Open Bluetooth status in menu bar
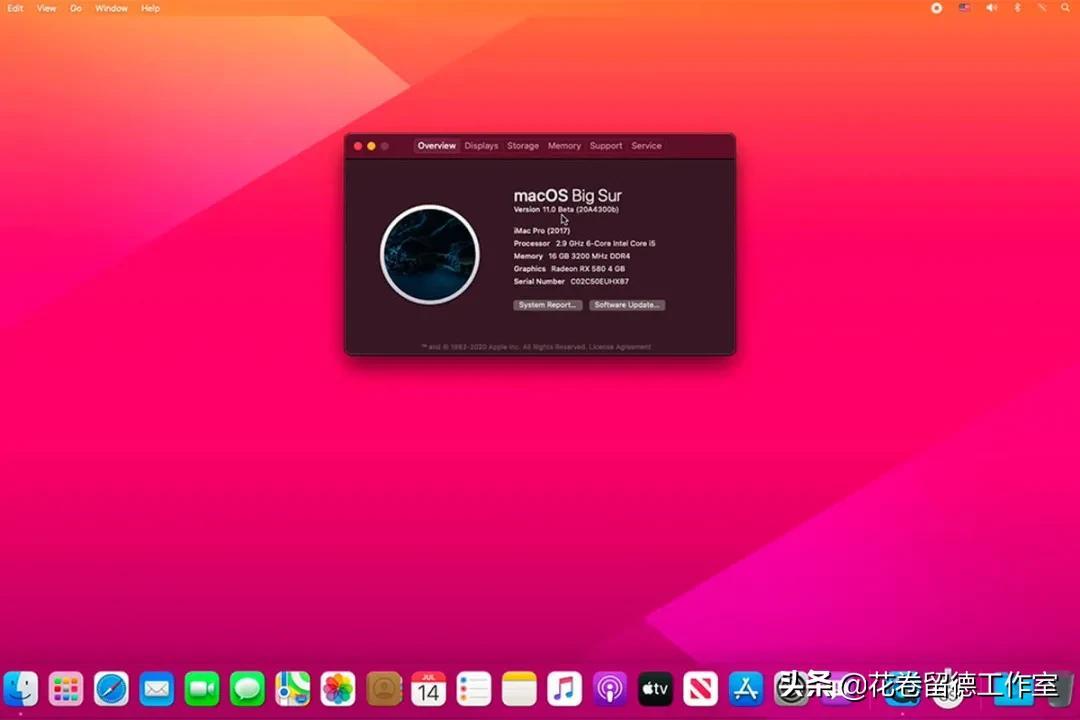 click(x=1017, y=8)
